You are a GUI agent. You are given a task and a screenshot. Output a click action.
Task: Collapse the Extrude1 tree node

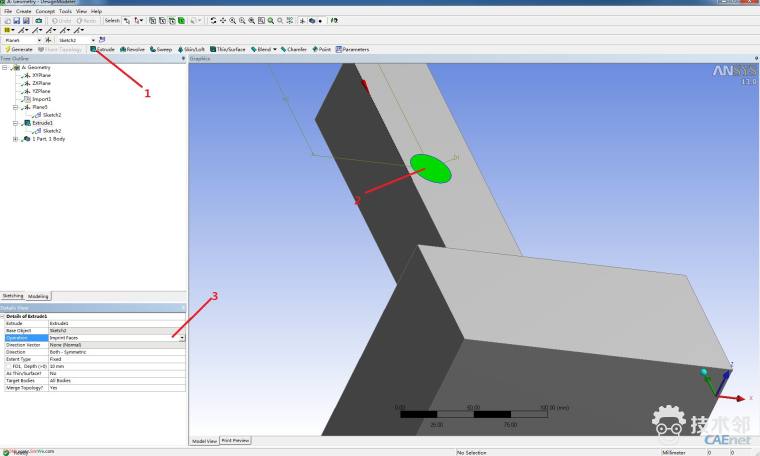point(15,123)
